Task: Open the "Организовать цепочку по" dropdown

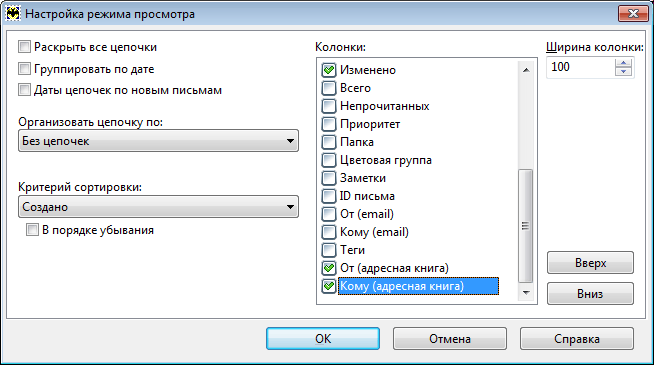Action: (158, 141)
